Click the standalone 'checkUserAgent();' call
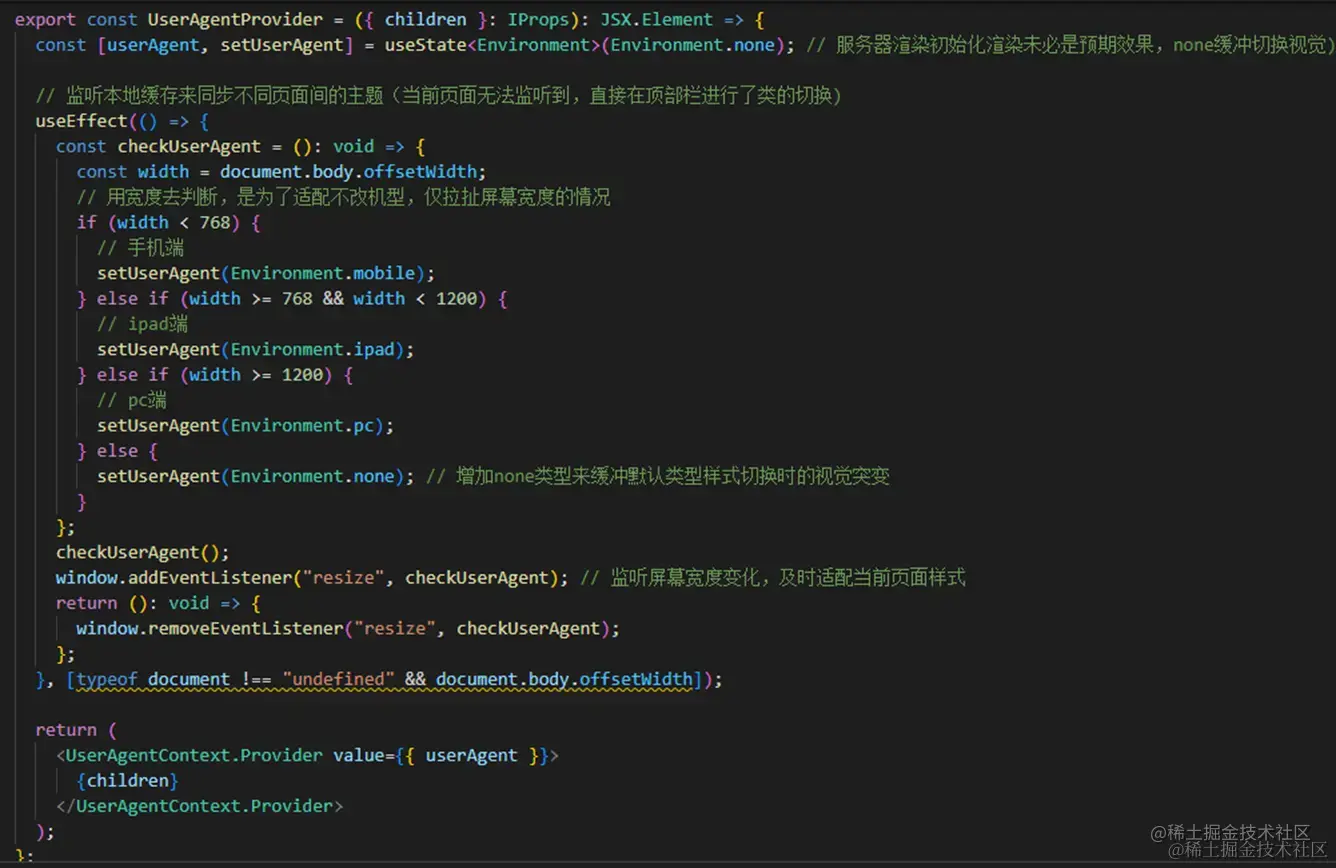Viewport: 1336px width, 868px height. [x=143, y=553]
